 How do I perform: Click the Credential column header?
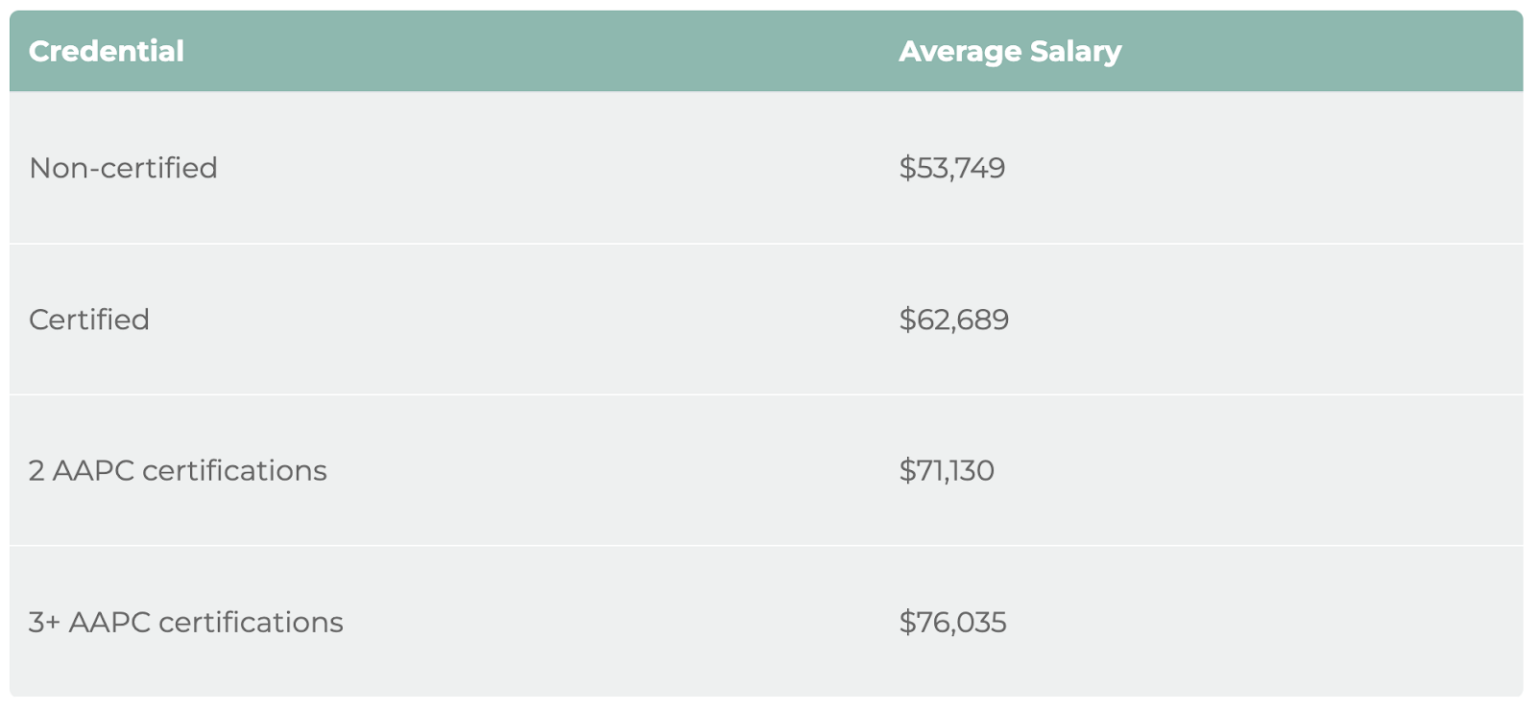pyautogui.click(x=106, y=51)
